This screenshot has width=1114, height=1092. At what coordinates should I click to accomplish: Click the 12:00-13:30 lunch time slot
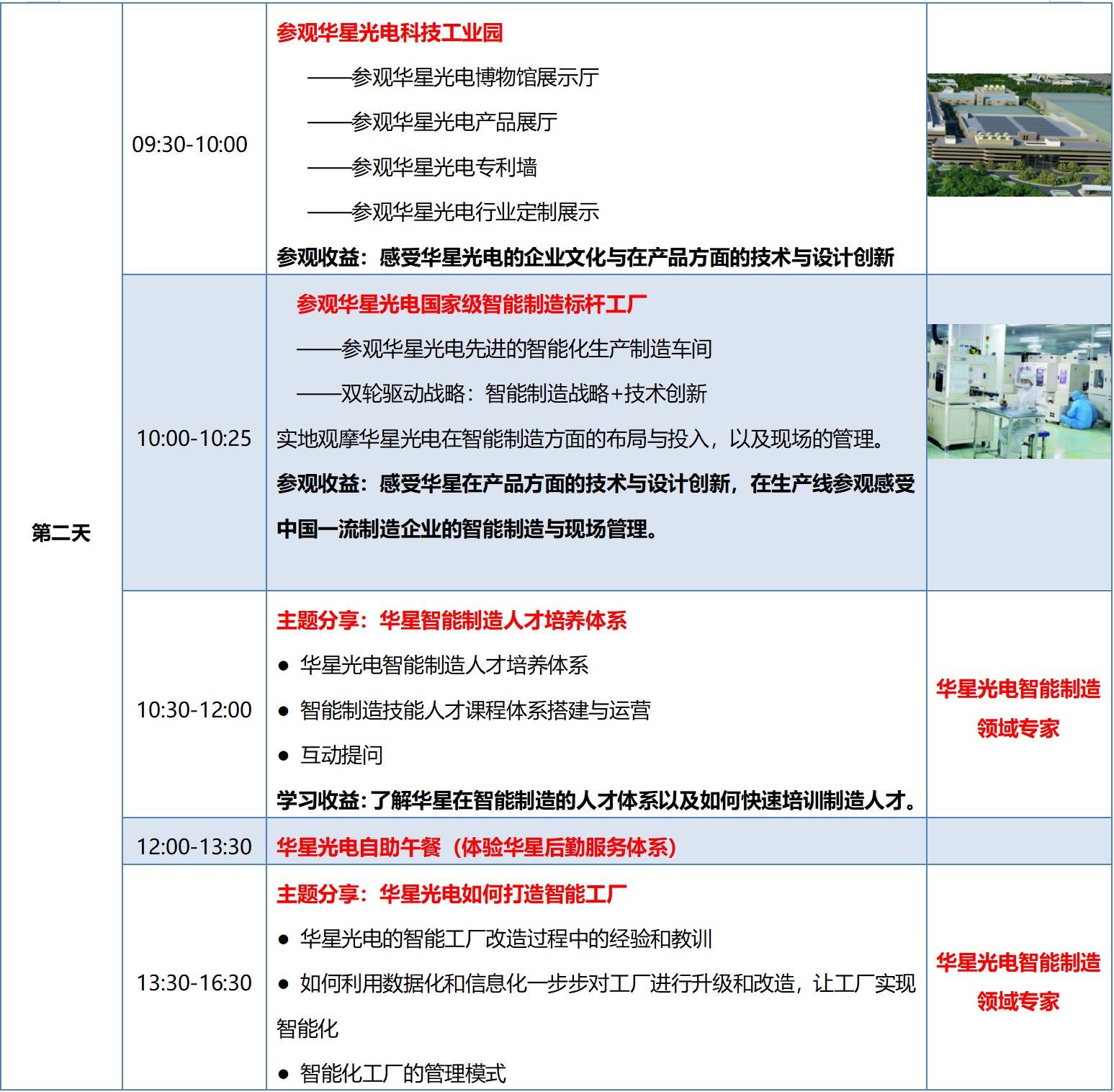click(194, 846)
